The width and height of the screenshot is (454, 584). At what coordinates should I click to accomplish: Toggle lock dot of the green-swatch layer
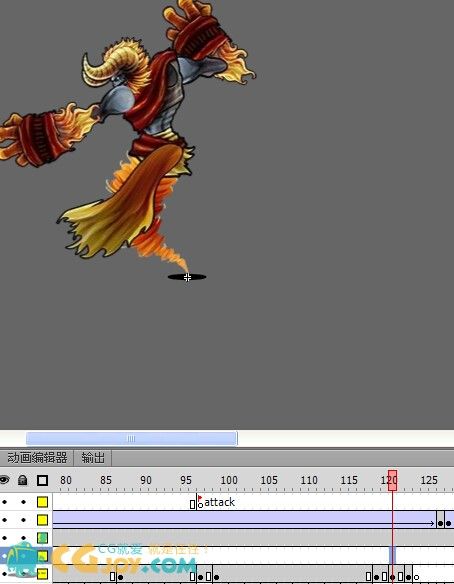click(x=23, y=538)
